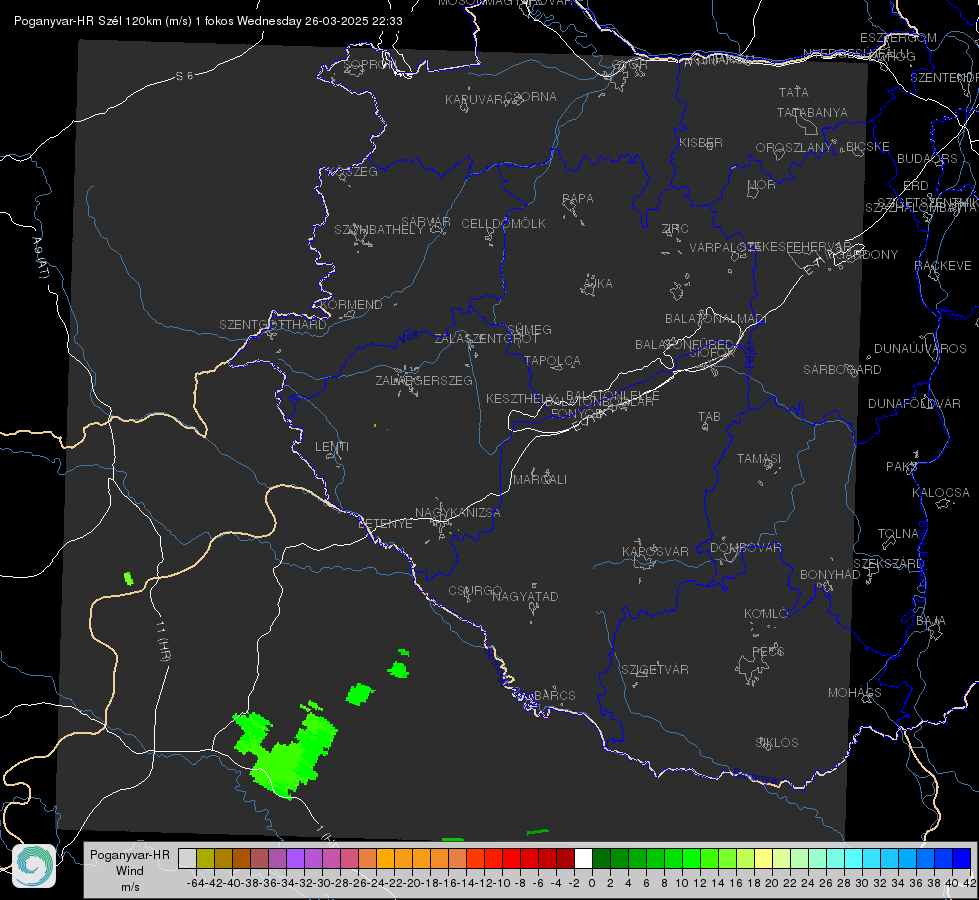Click the 'NAGYATÁD' city label
The width and height of the screenshot is (979, 900).
tap(525, 596)
